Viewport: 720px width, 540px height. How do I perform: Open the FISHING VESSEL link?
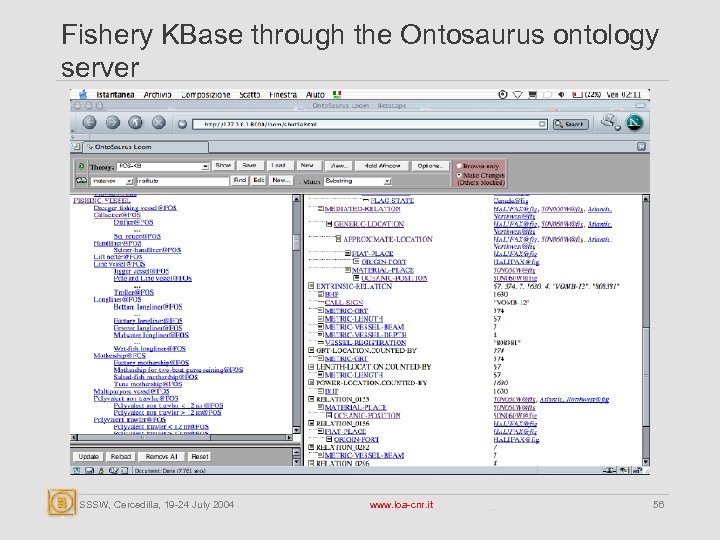[101, 201]
